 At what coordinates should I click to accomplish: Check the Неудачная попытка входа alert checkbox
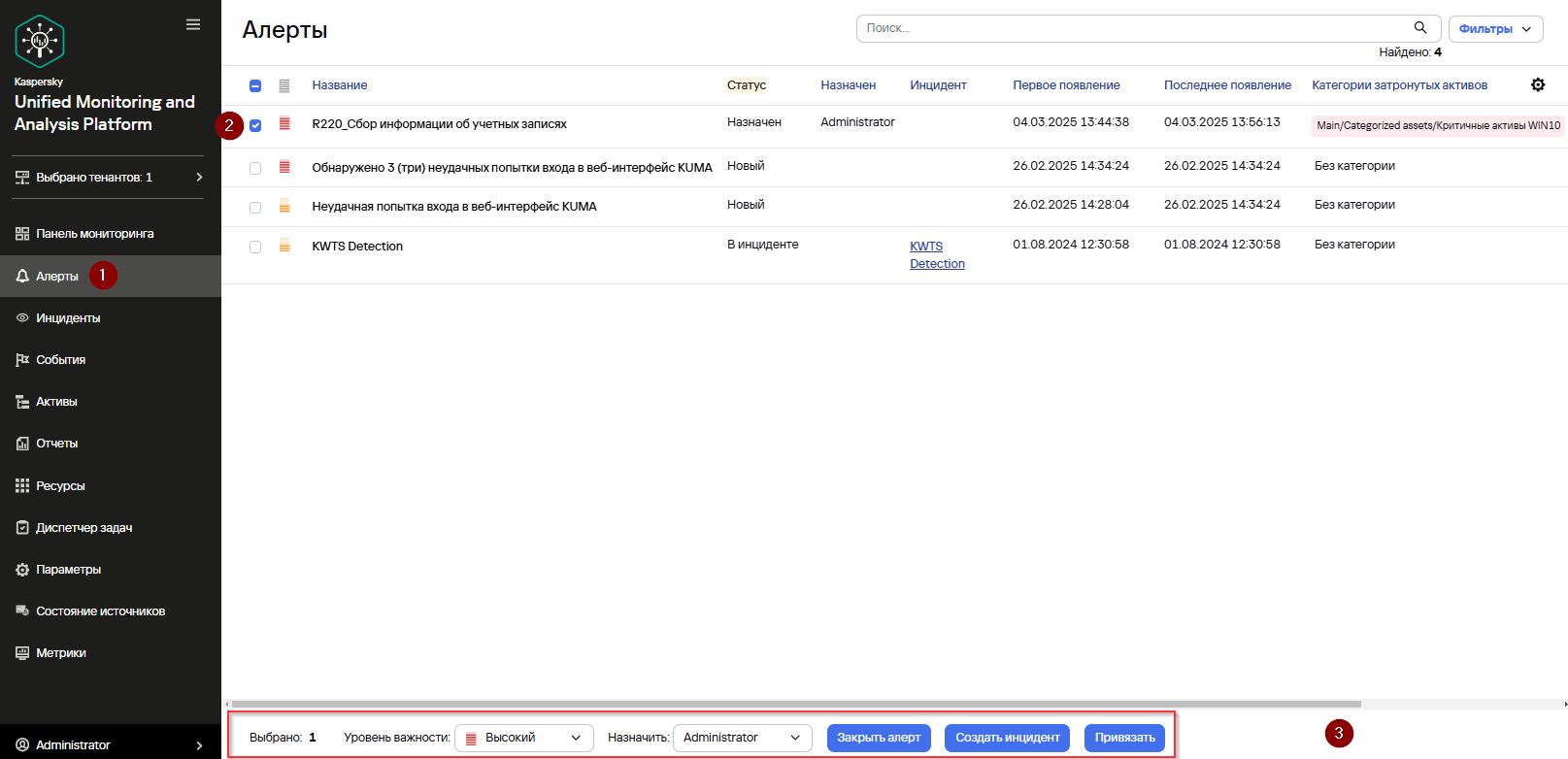(x=255, y=207)
